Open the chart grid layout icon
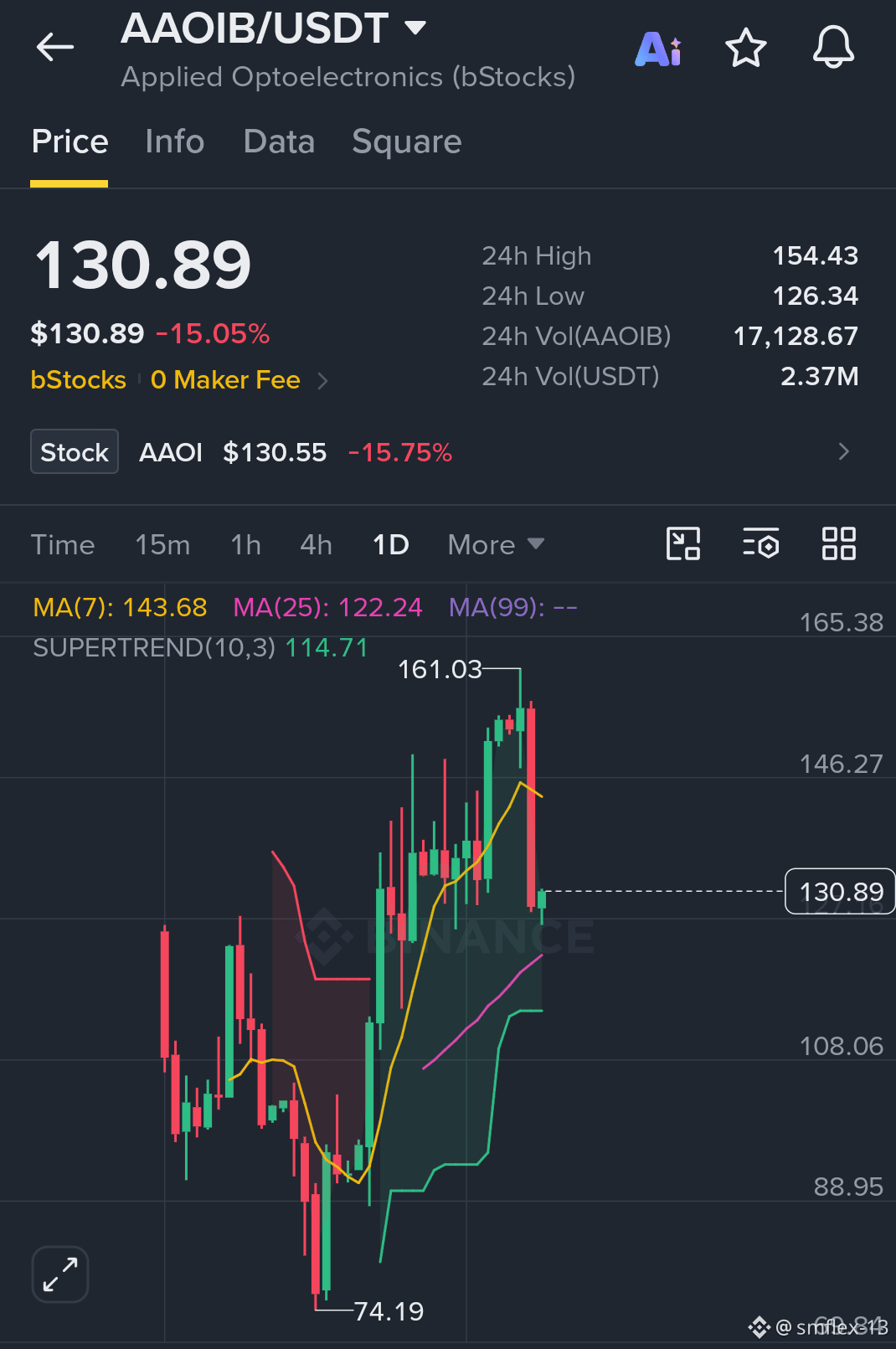This screenshot has width=896, height=1349. click(x=838, y=543)
